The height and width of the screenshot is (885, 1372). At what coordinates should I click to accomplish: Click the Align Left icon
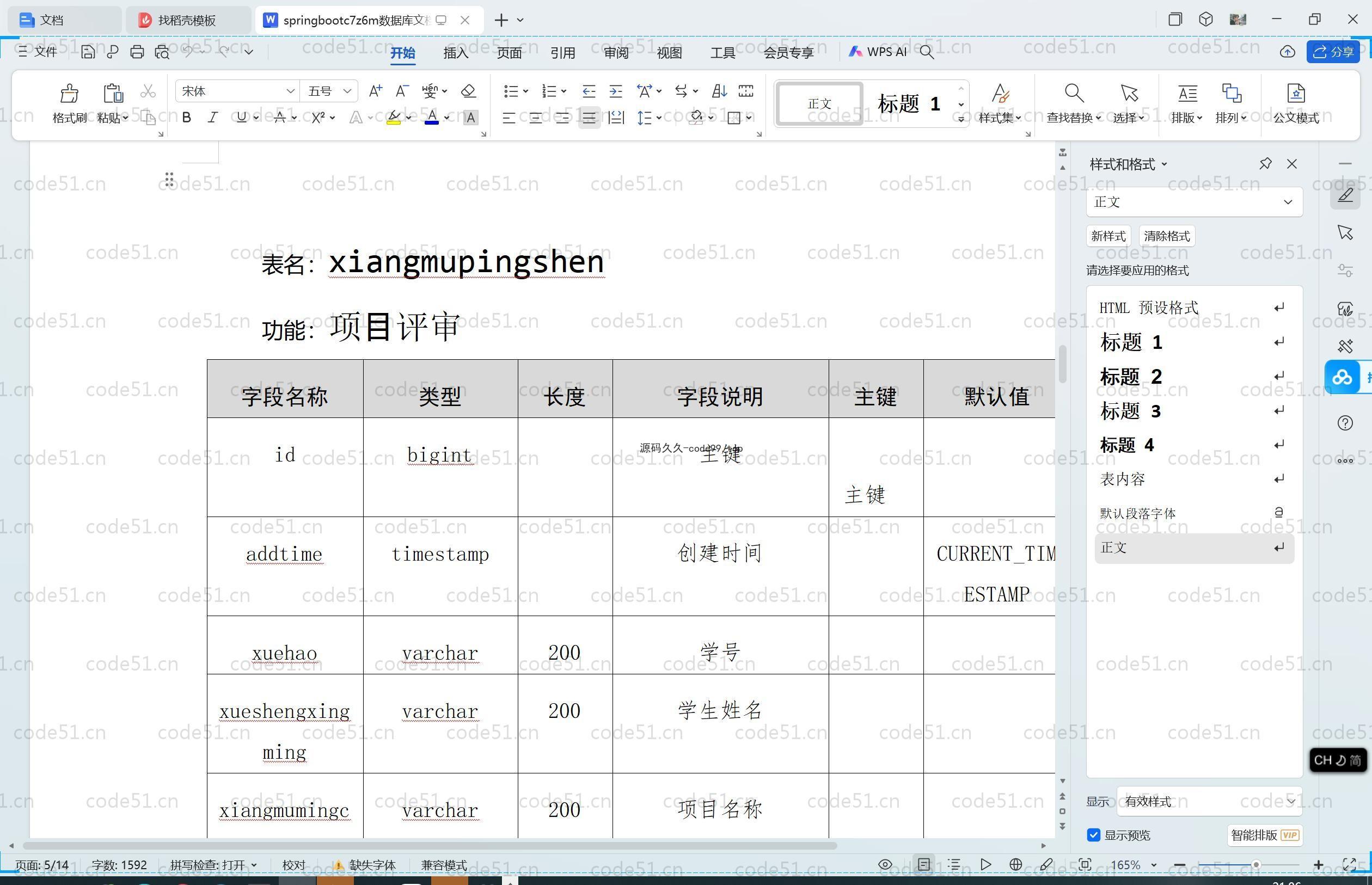click(x=509, y=118)
